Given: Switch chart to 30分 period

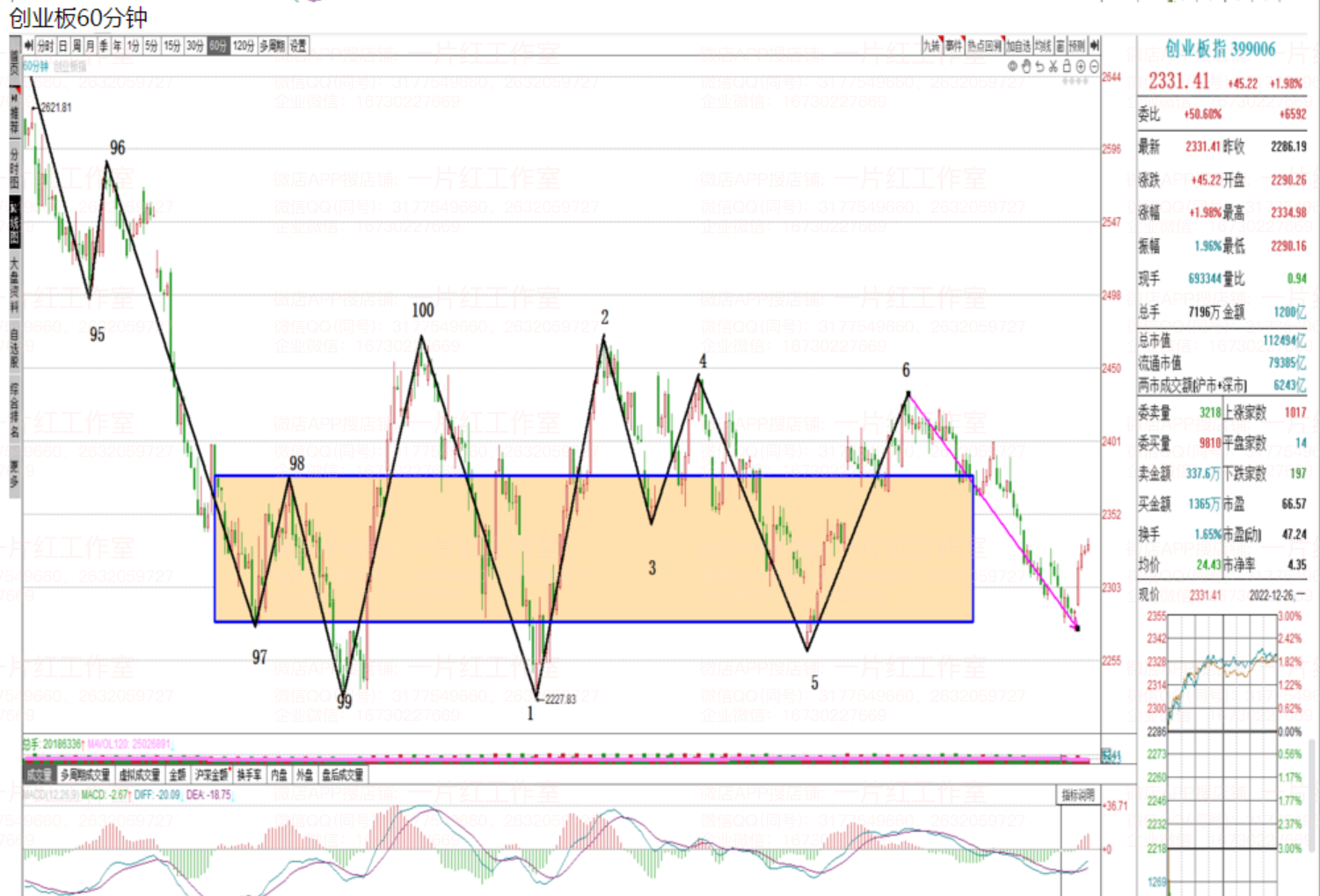Looking at the screenshot, I should pos(195,46).
